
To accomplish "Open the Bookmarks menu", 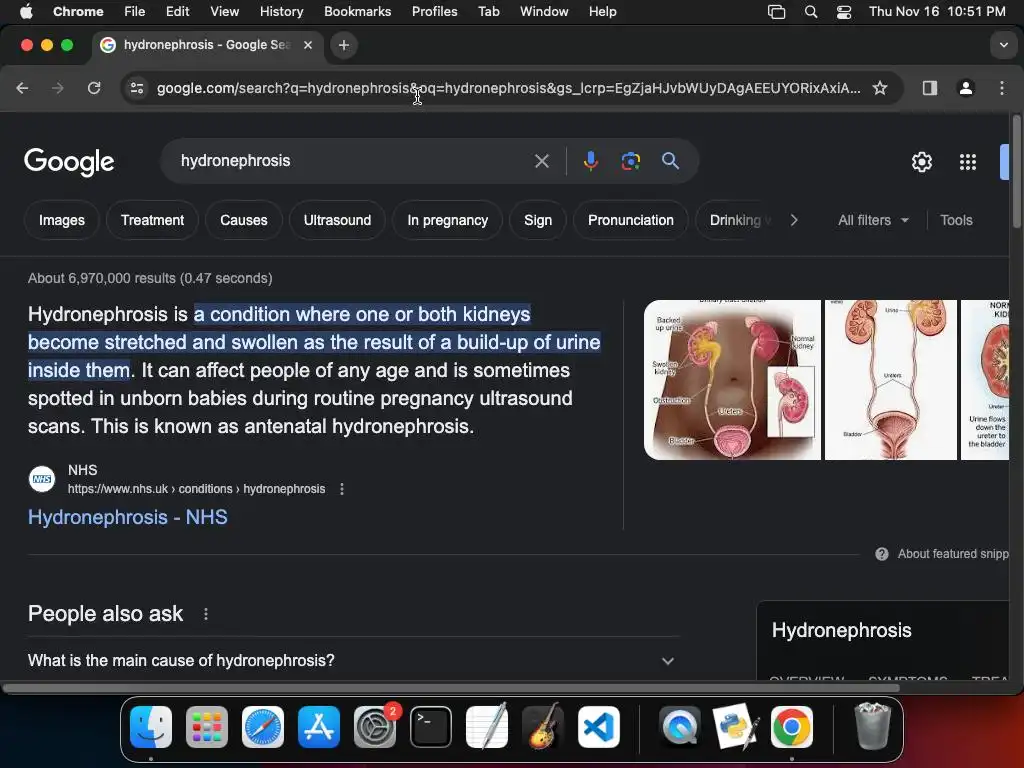I will (x=357, y=12).
